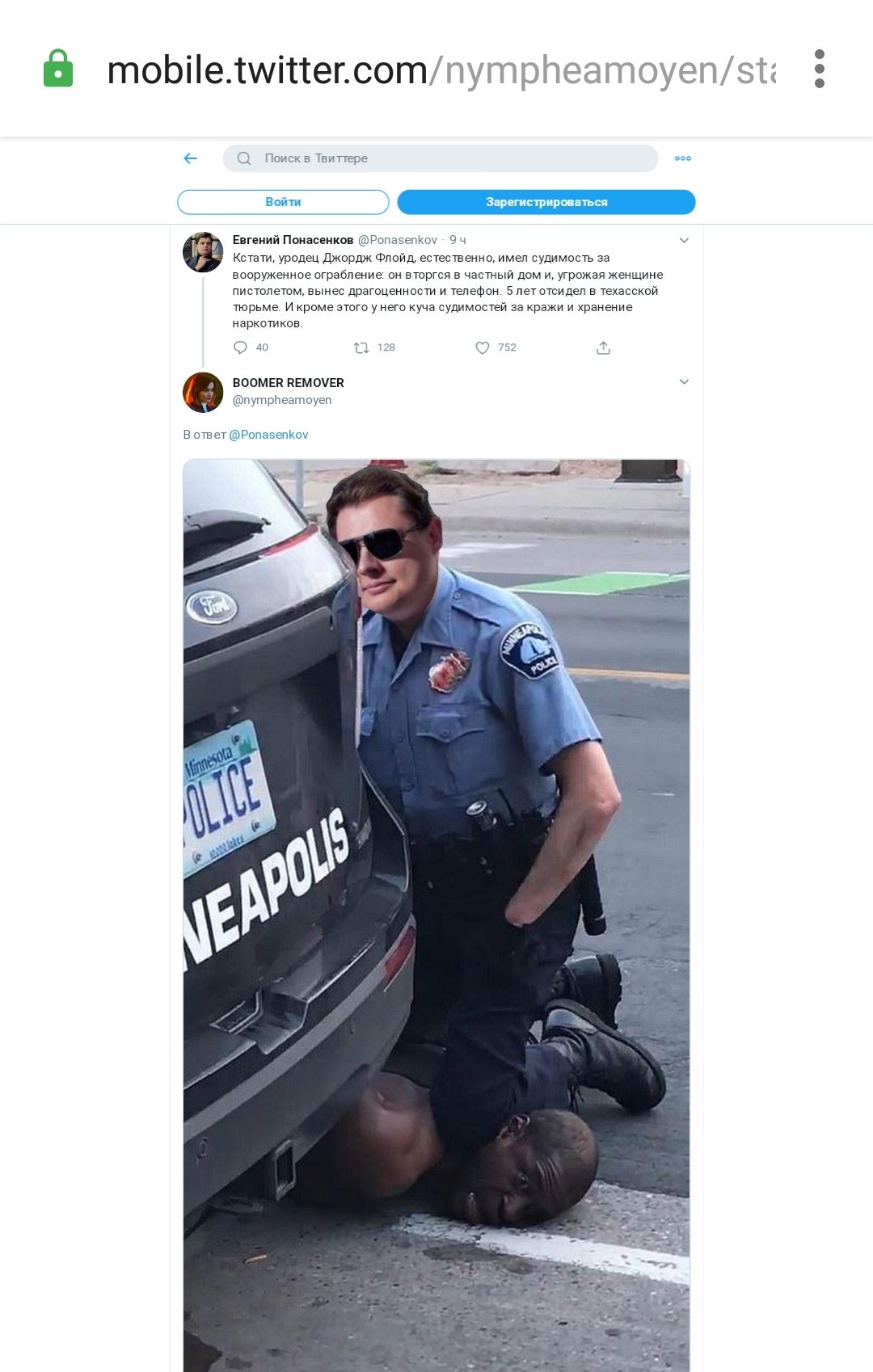Click the Войти login button
Viewport: 873px width, 1372px height.
pyautogui.click(x=283, y=202)
